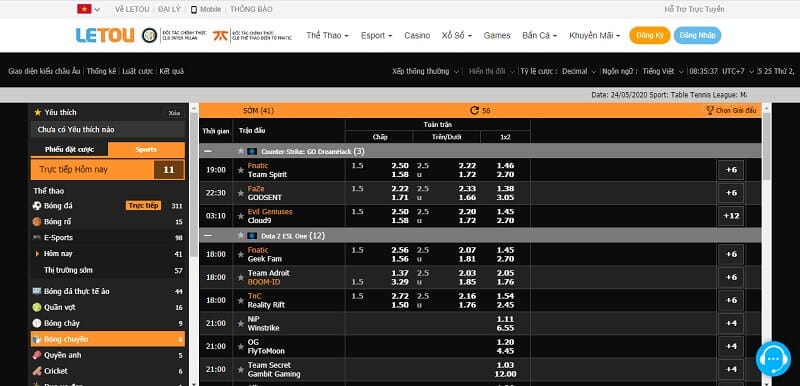Favorite the NiP vs Winstrike match
Viewport: 800px width, 386px height.
pos(241,323)
